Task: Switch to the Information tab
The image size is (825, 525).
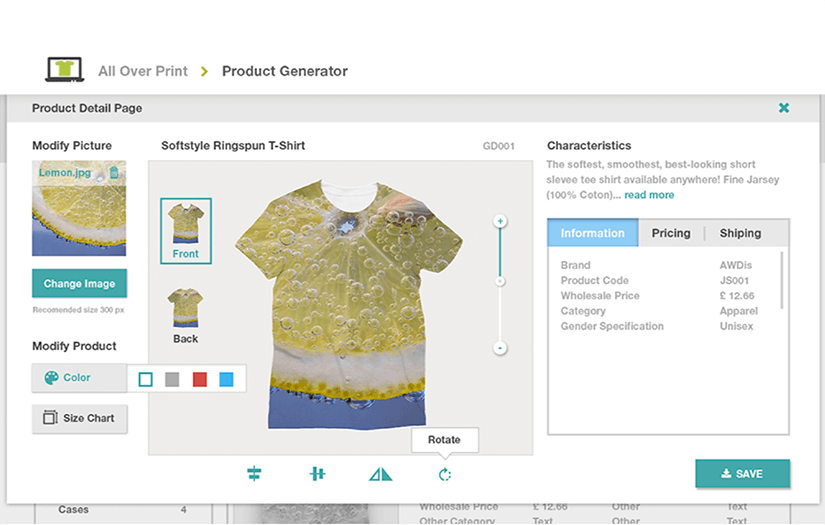Action: pyautogui.click(x=592, y=233)
